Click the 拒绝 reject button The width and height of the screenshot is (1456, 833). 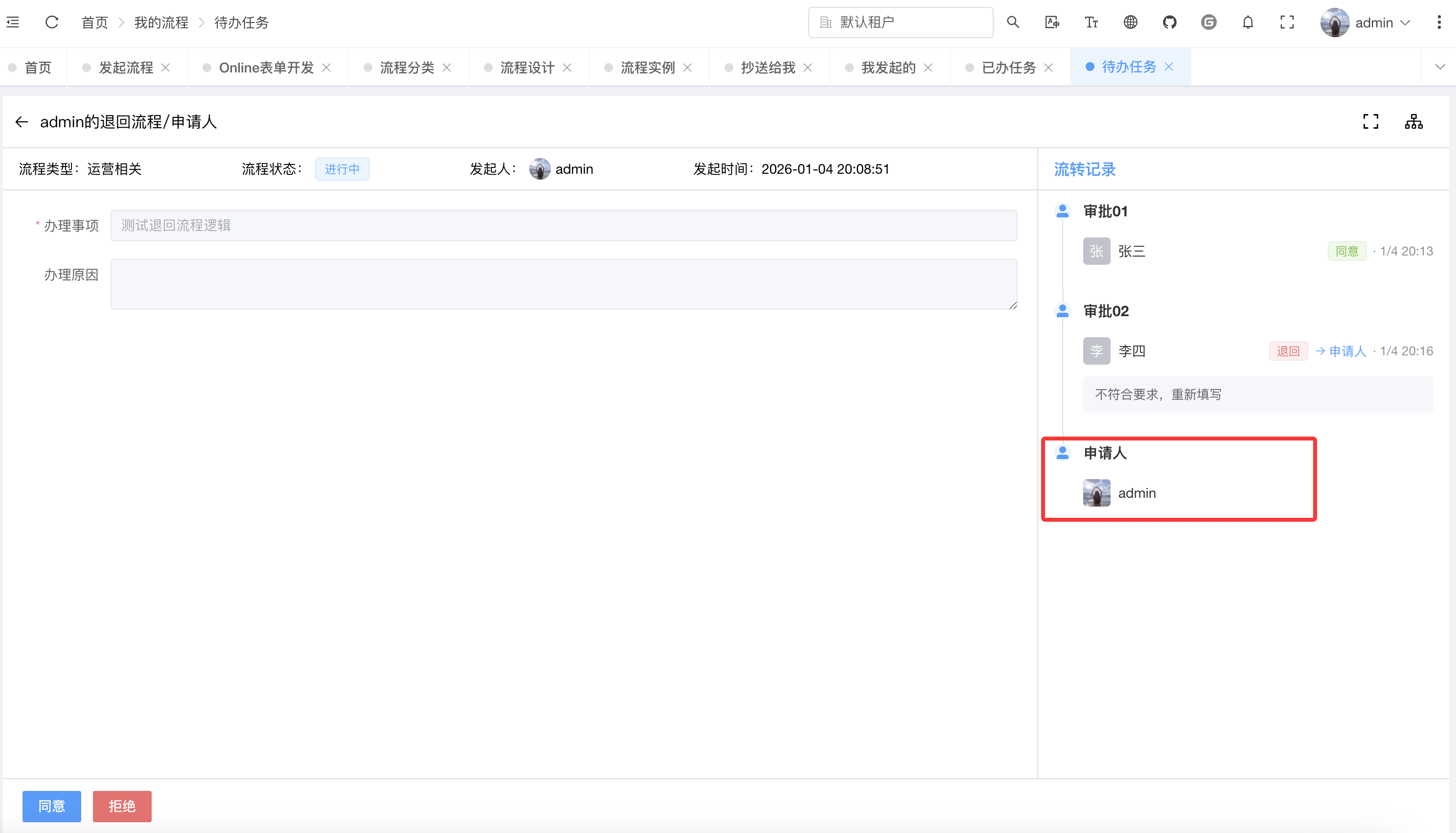(x=122, y=806)
